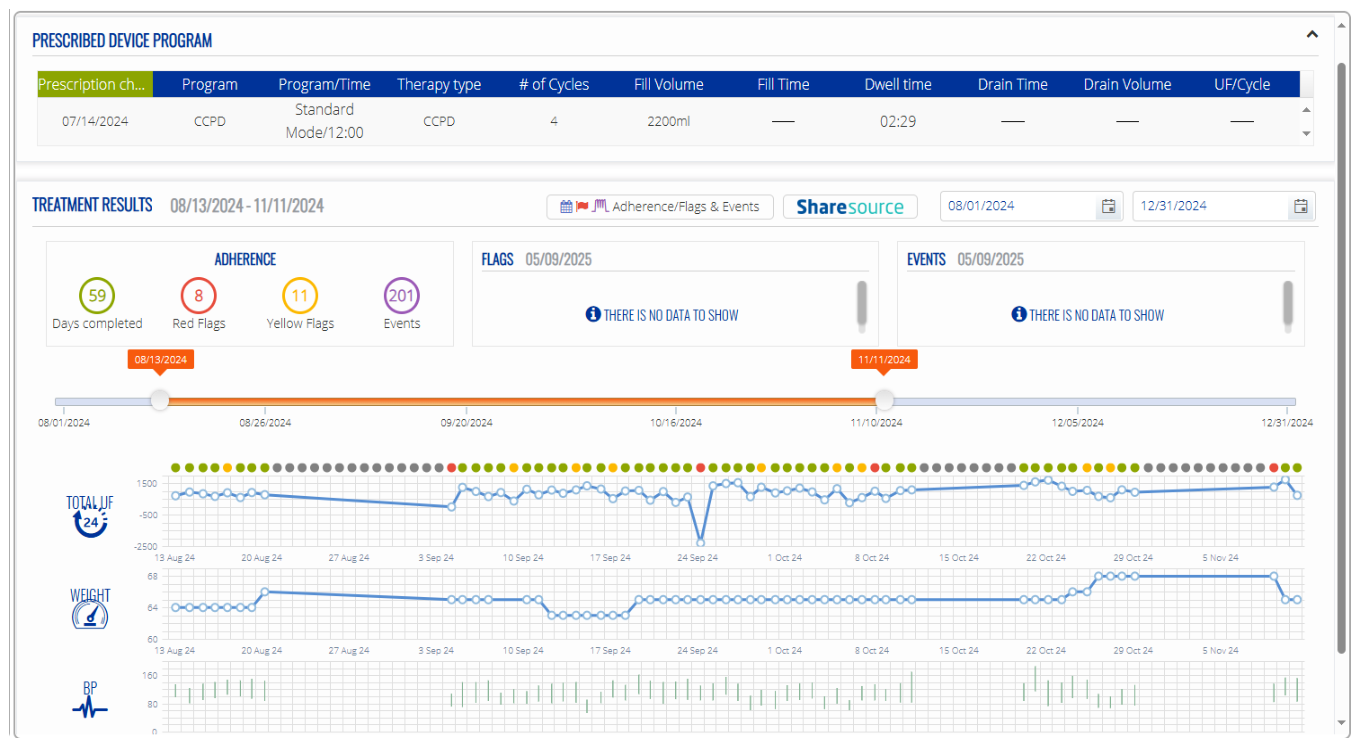Click the 10/16/2024 slider tick label
The width and height of the screenshot is (1359, 746).
676,423
